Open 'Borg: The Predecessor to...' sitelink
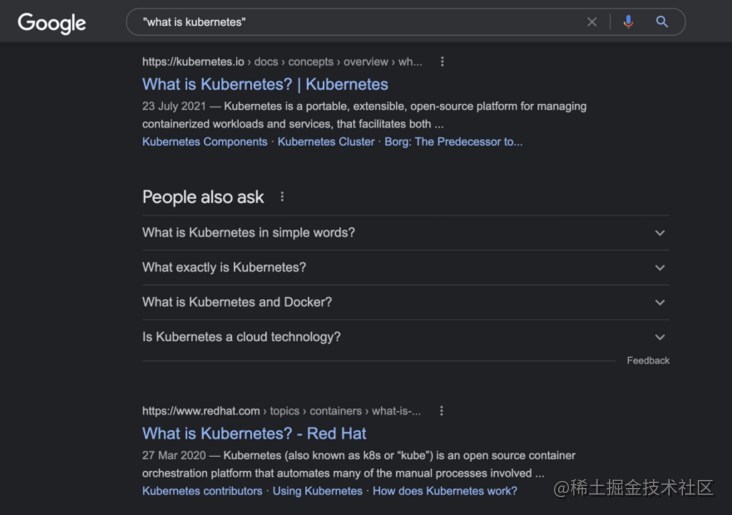Image resolution: width=732 pixels, height=515 pixels. [453, 142]
